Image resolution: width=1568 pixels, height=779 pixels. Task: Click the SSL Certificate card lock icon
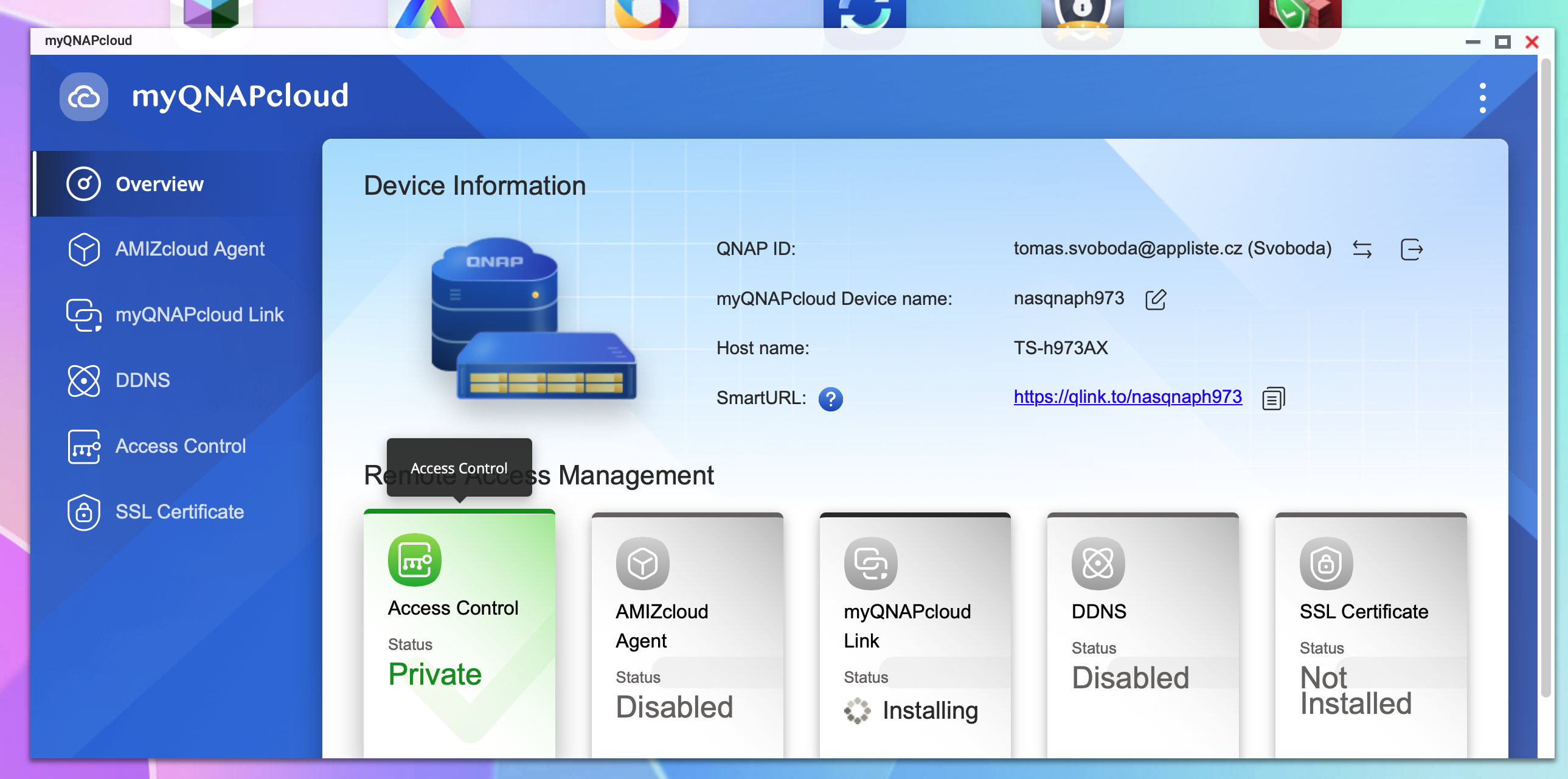coord(1326,564)
